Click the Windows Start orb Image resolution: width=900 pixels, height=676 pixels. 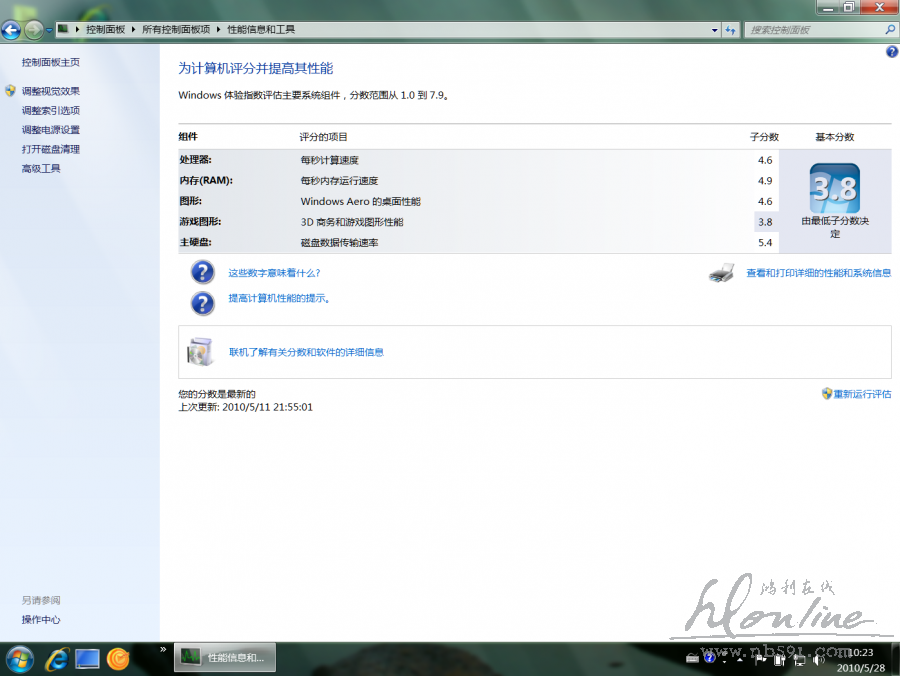pyautogui.click(x=20, y=658)
